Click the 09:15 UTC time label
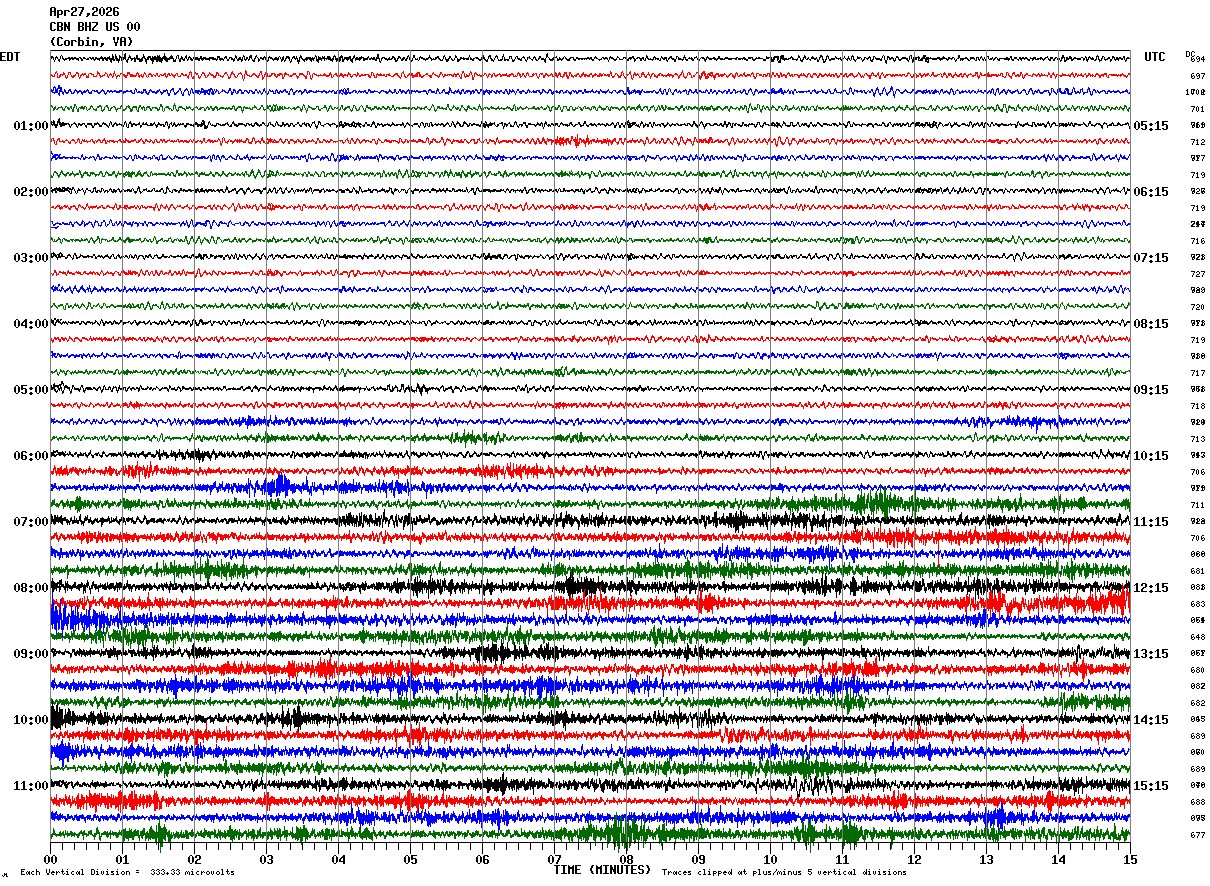The width and height of the screenshot is (1210, 886). [1150, 390]
